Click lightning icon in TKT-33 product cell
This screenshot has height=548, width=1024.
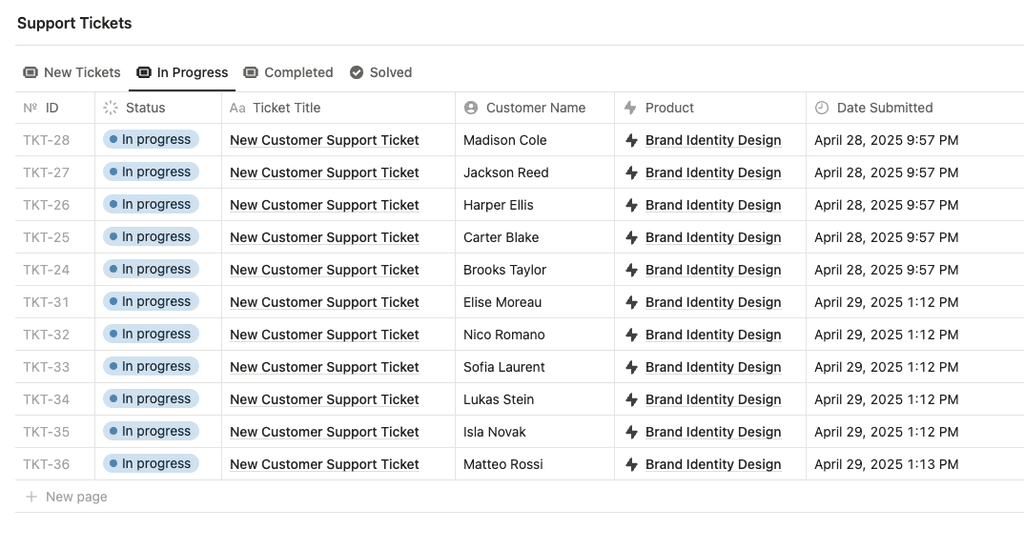click(632, 367)
